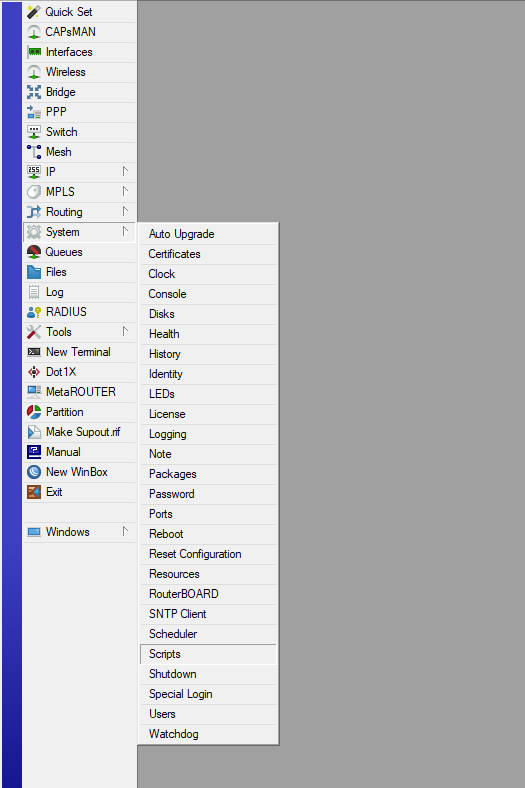Expand the Windows submenu arrow
This screenshot has width=525, height=788.
pos(125,532)
